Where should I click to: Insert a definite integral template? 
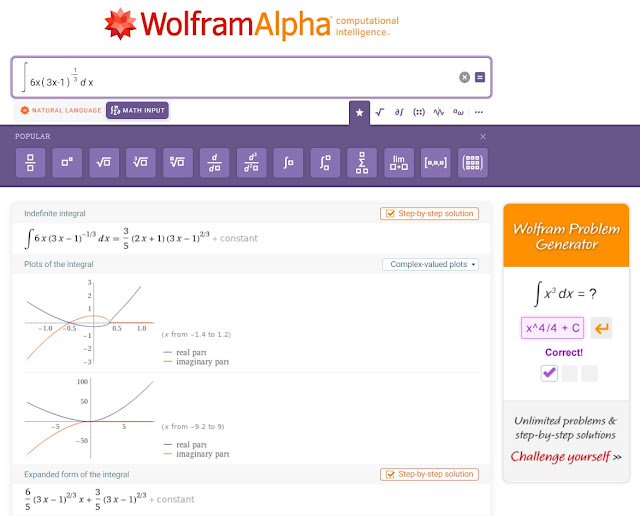325,163
